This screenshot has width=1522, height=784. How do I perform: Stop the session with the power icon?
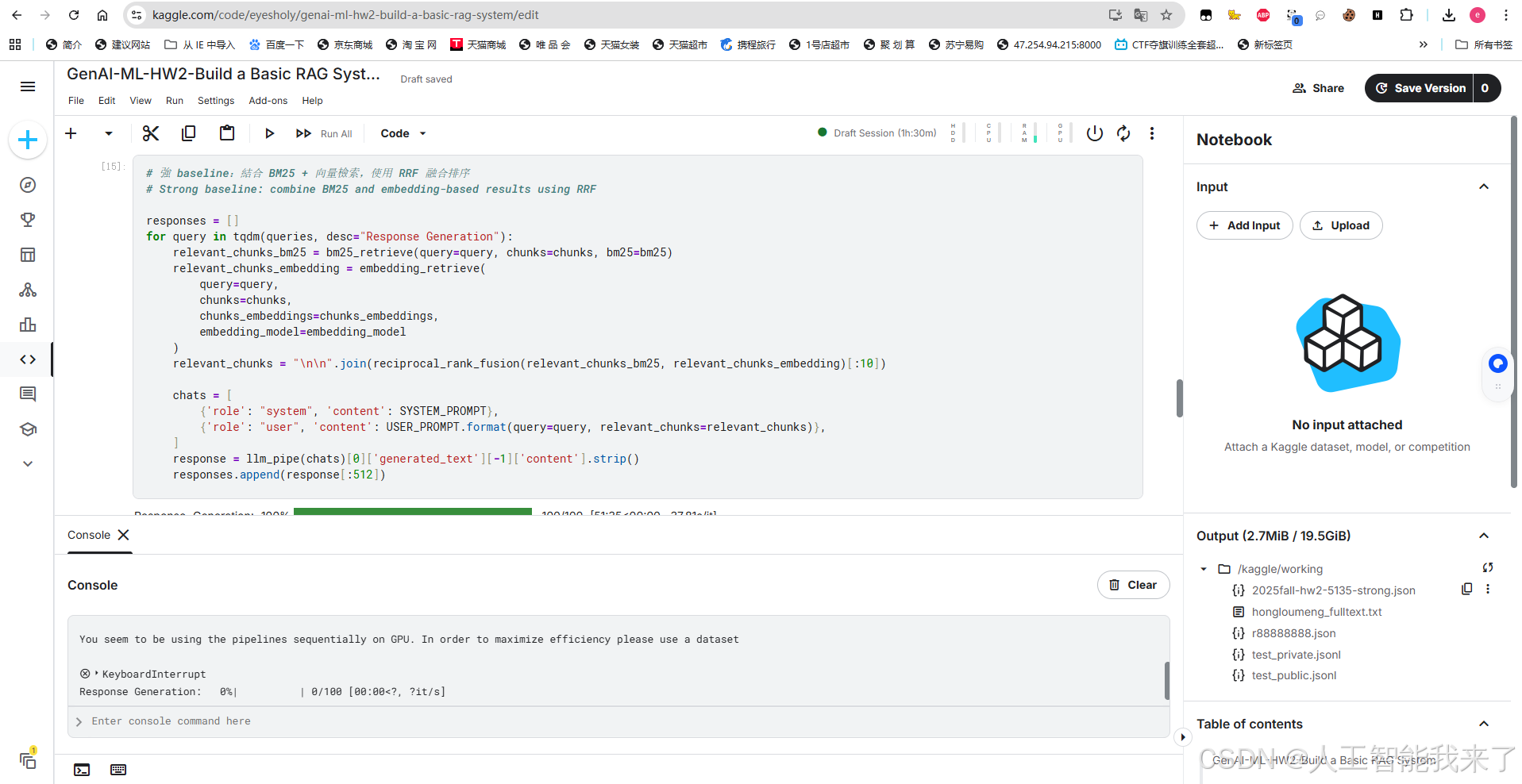coord(1095,133)
